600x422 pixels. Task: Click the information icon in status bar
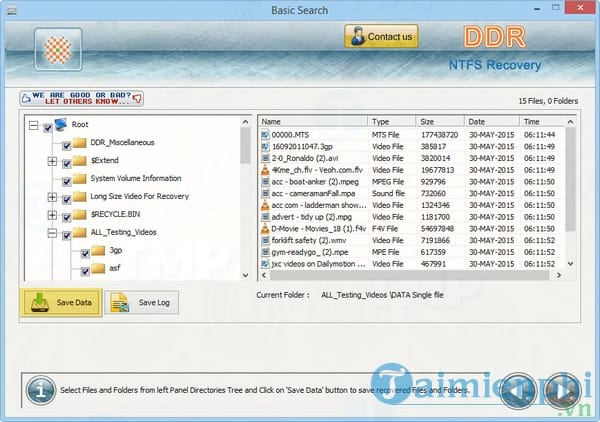pyautogui.click(x=41, y=390)
